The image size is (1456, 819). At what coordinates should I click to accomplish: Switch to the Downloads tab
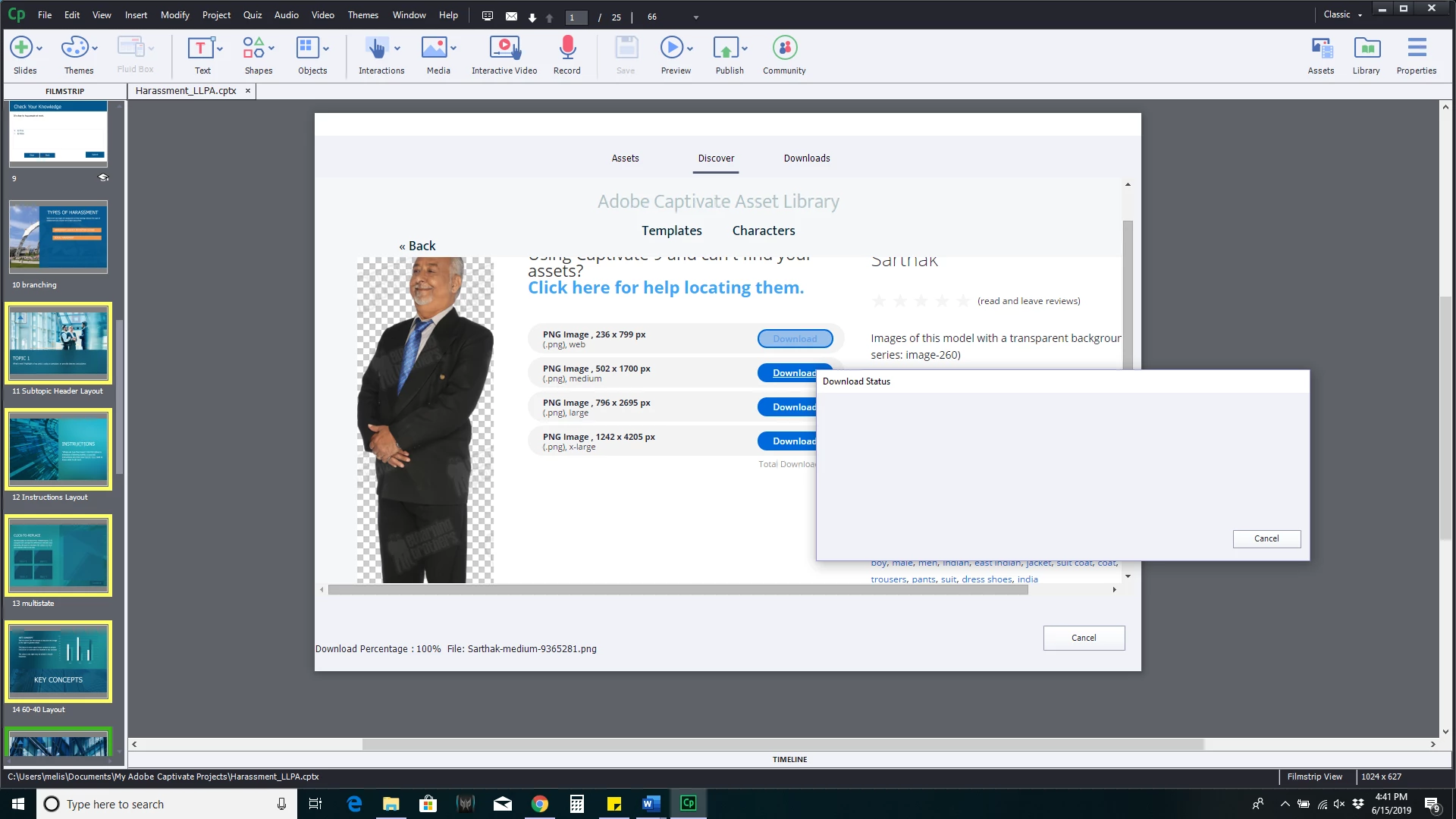[806, 158]
